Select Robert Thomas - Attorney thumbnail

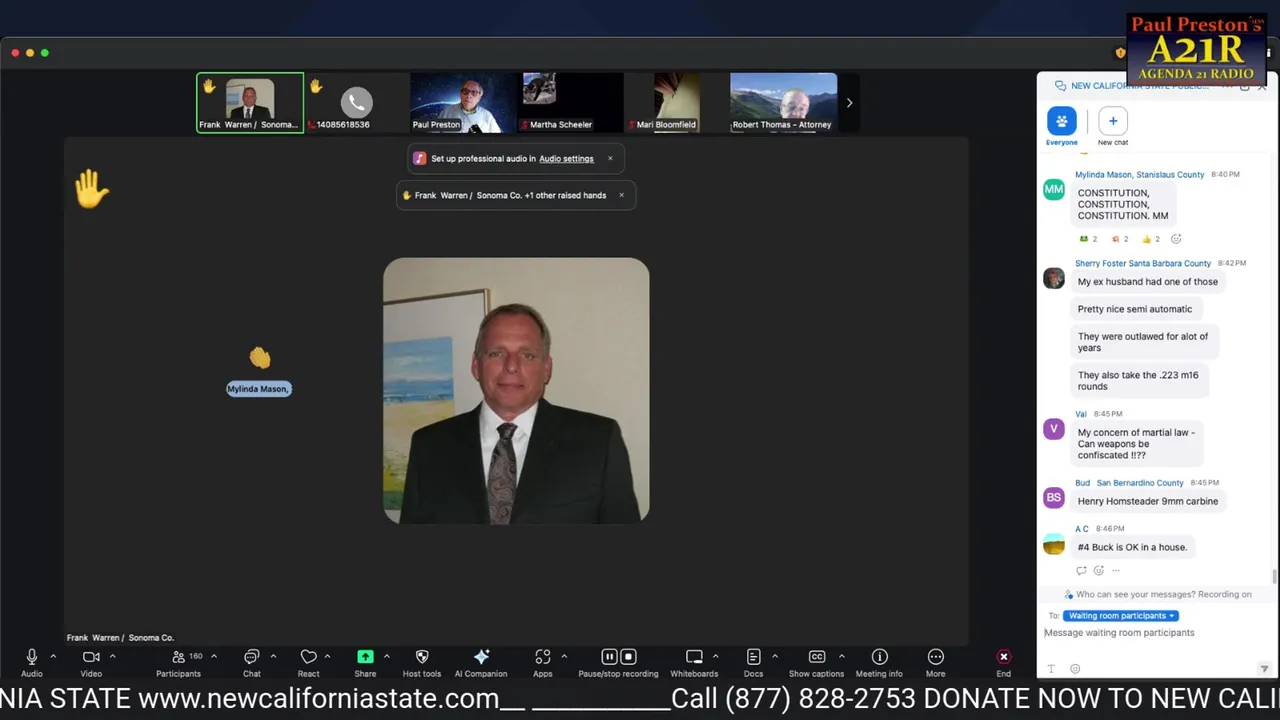point(784,102)
